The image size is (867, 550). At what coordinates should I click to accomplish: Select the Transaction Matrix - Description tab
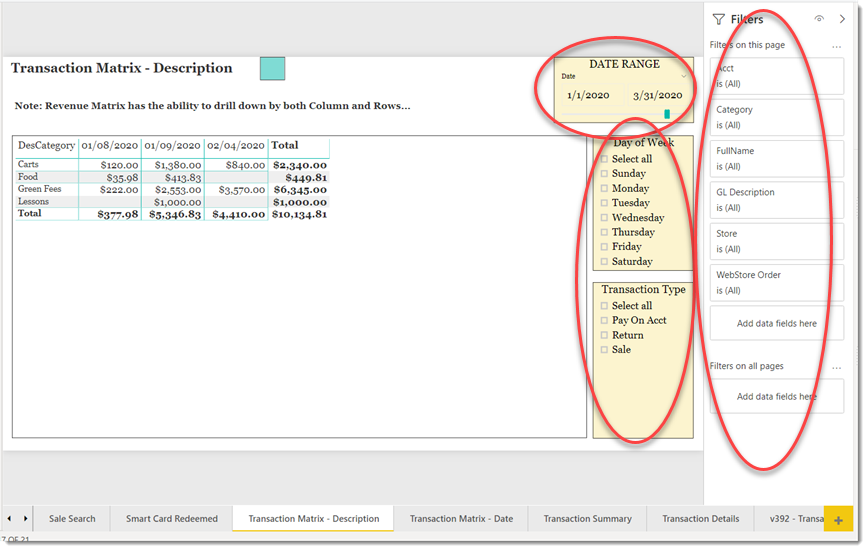[314, 519]
